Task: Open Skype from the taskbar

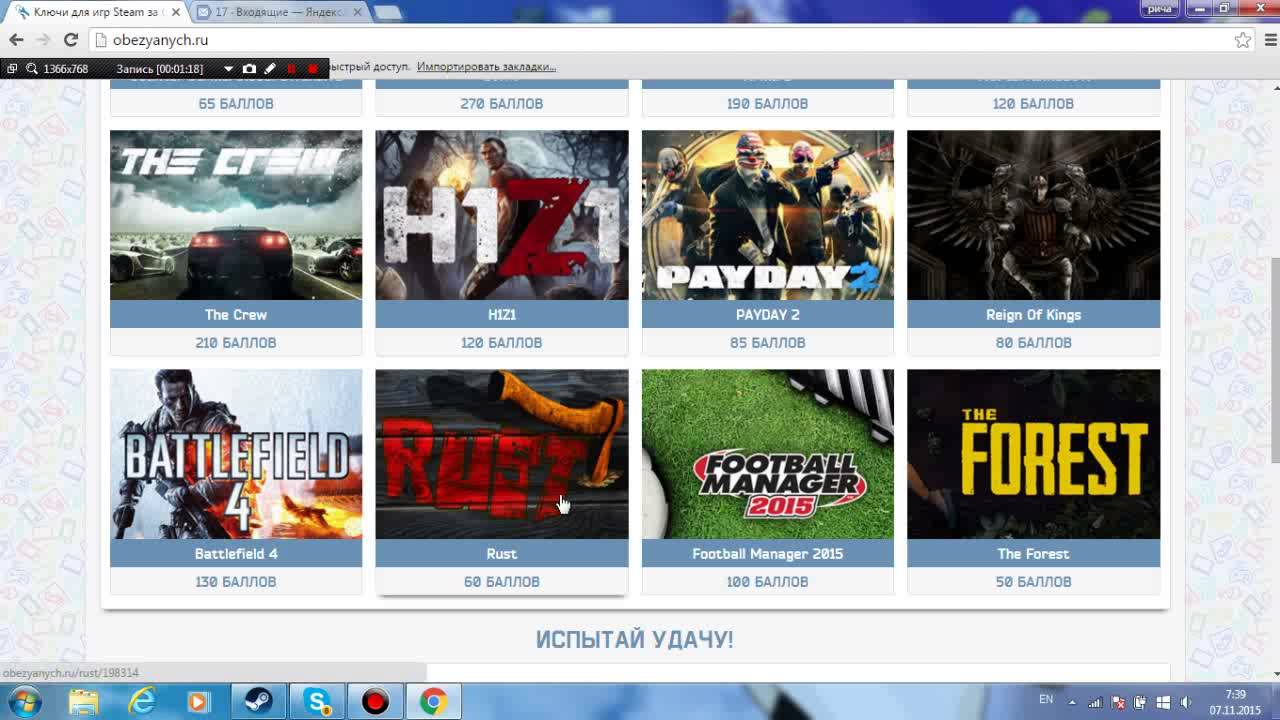Action: [x=318, y=702]
